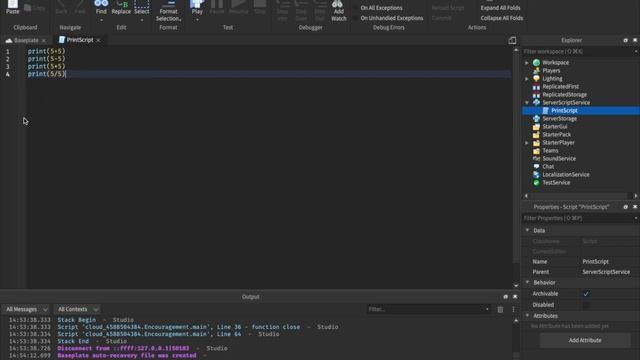
Task: Select ReplicatedStorage in Explorer
Action: 564,95
